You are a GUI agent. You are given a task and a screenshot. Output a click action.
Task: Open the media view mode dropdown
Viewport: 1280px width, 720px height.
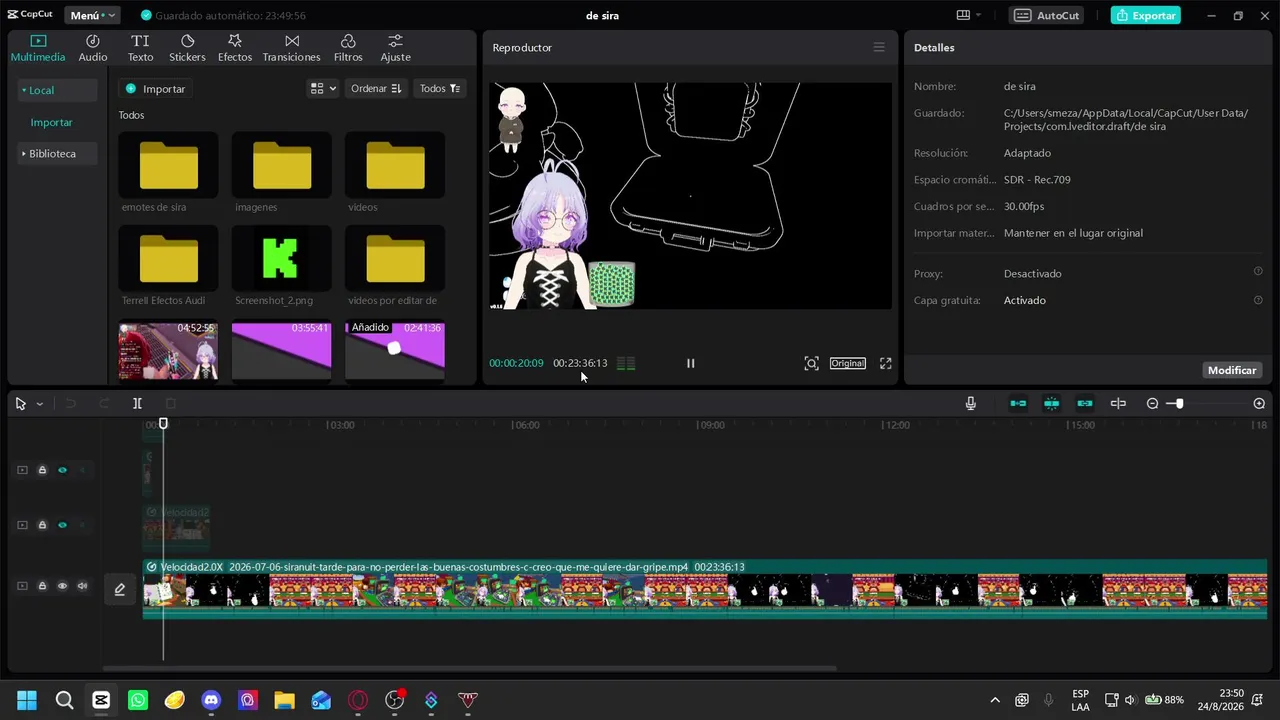(322, 89)
